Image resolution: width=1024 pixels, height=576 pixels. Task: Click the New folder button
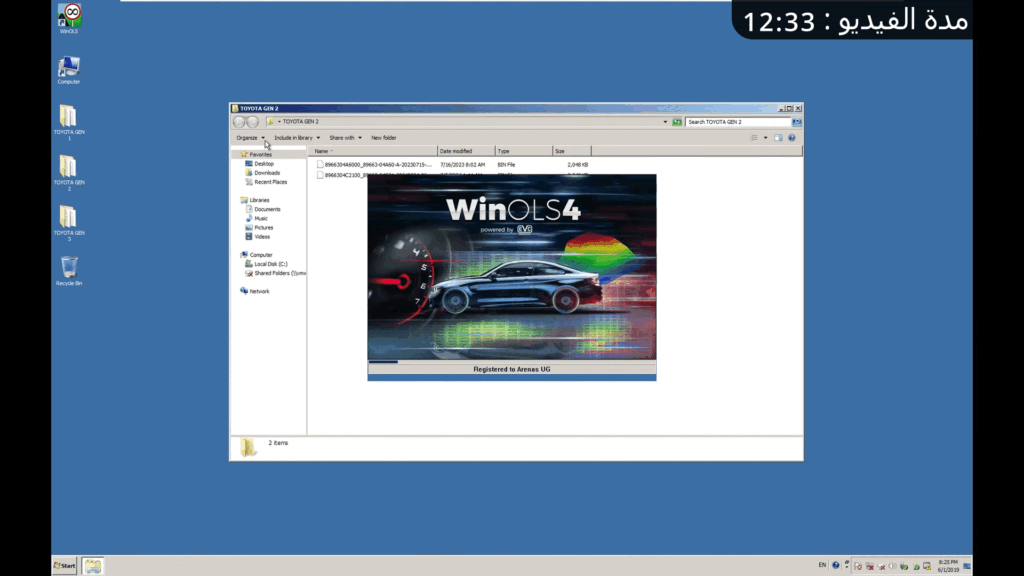point(384,138)
